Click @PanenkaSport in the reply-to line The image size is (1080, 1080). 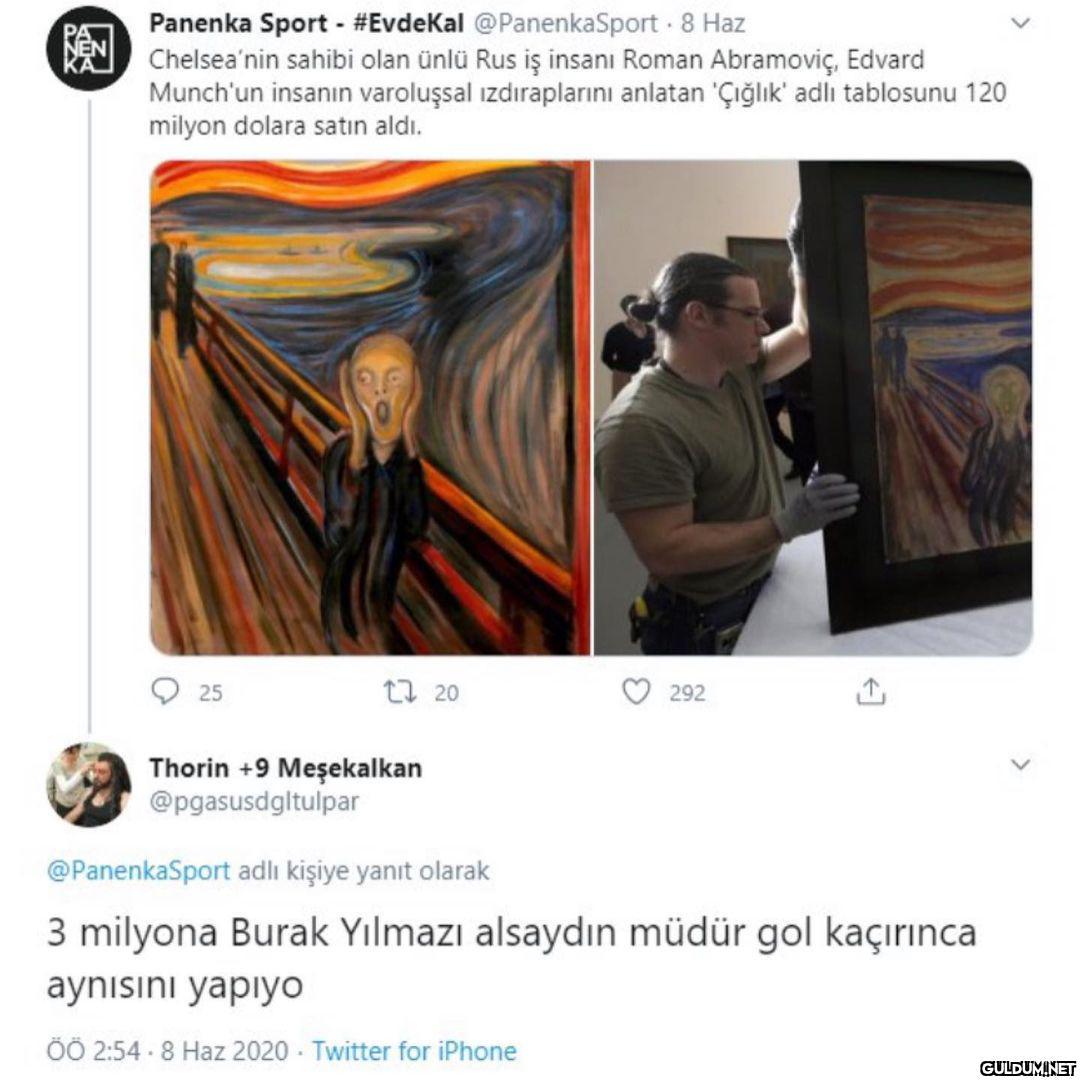coord(138,871)
